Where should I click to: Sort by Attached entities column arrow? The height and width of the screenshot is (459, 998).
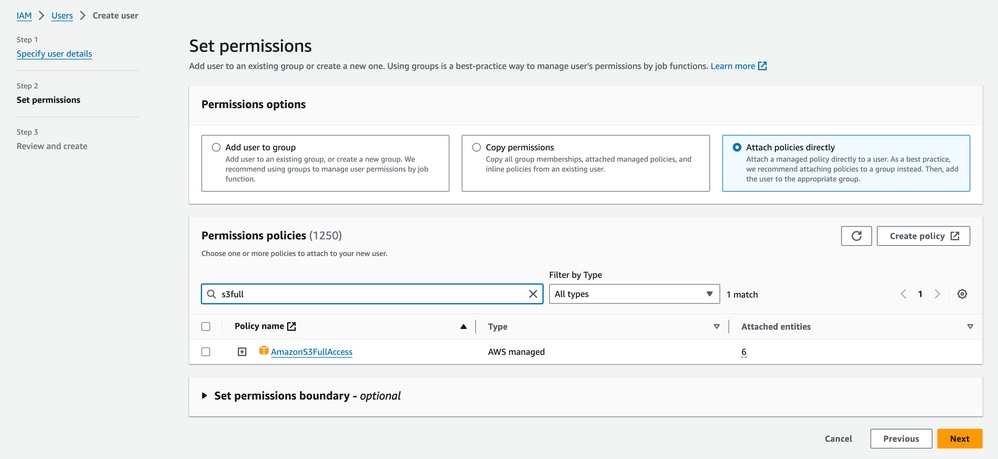pos(970,327)
